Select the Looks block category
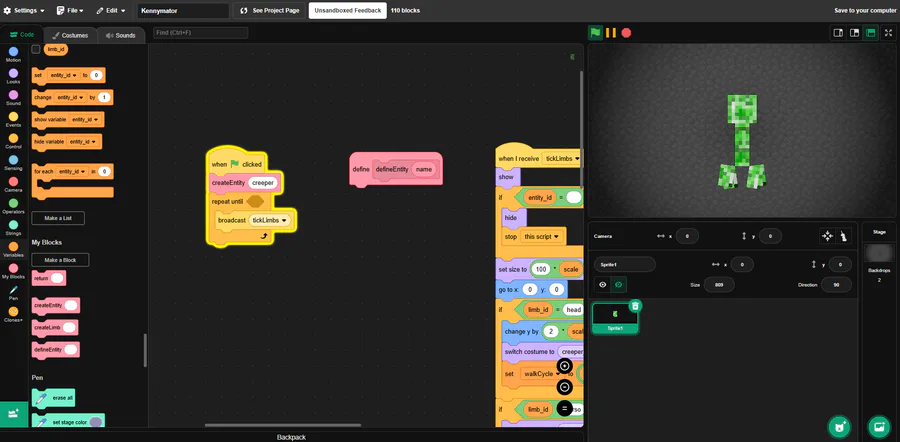The width and height of the screenshot is (900, 442). click(13, 76)
